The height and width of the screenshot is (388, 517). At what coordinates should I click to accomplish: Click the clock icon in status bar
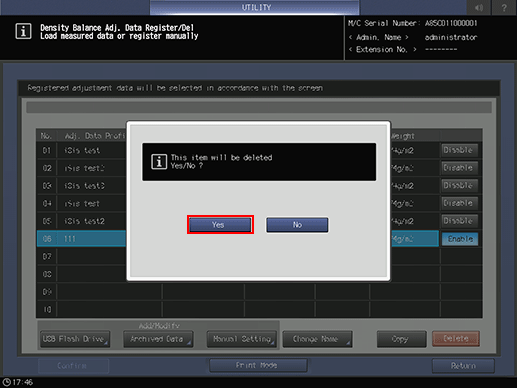point(6,382)
